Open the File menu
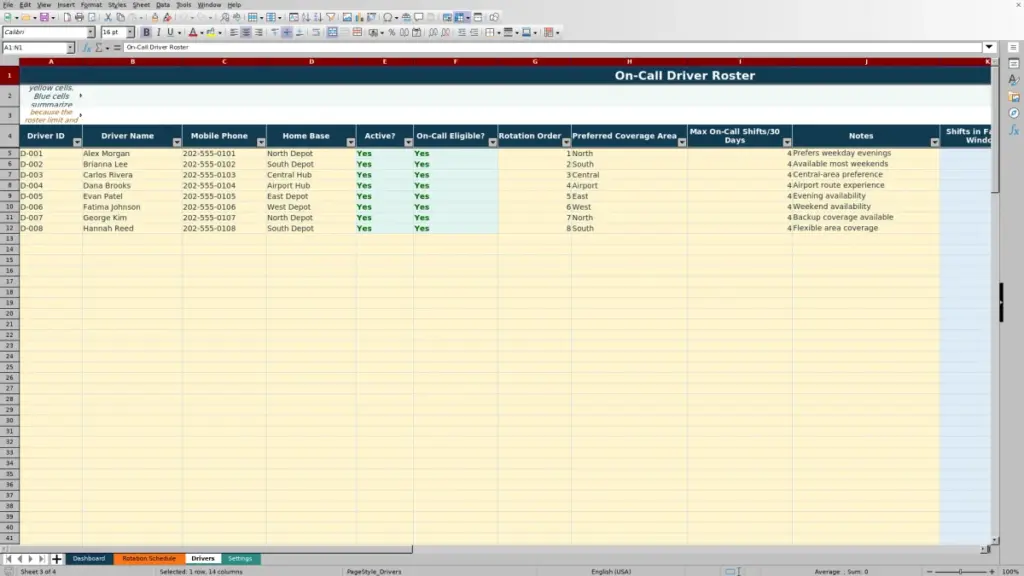The width and height of the screenshot is (1024, 576). (8, 5)
